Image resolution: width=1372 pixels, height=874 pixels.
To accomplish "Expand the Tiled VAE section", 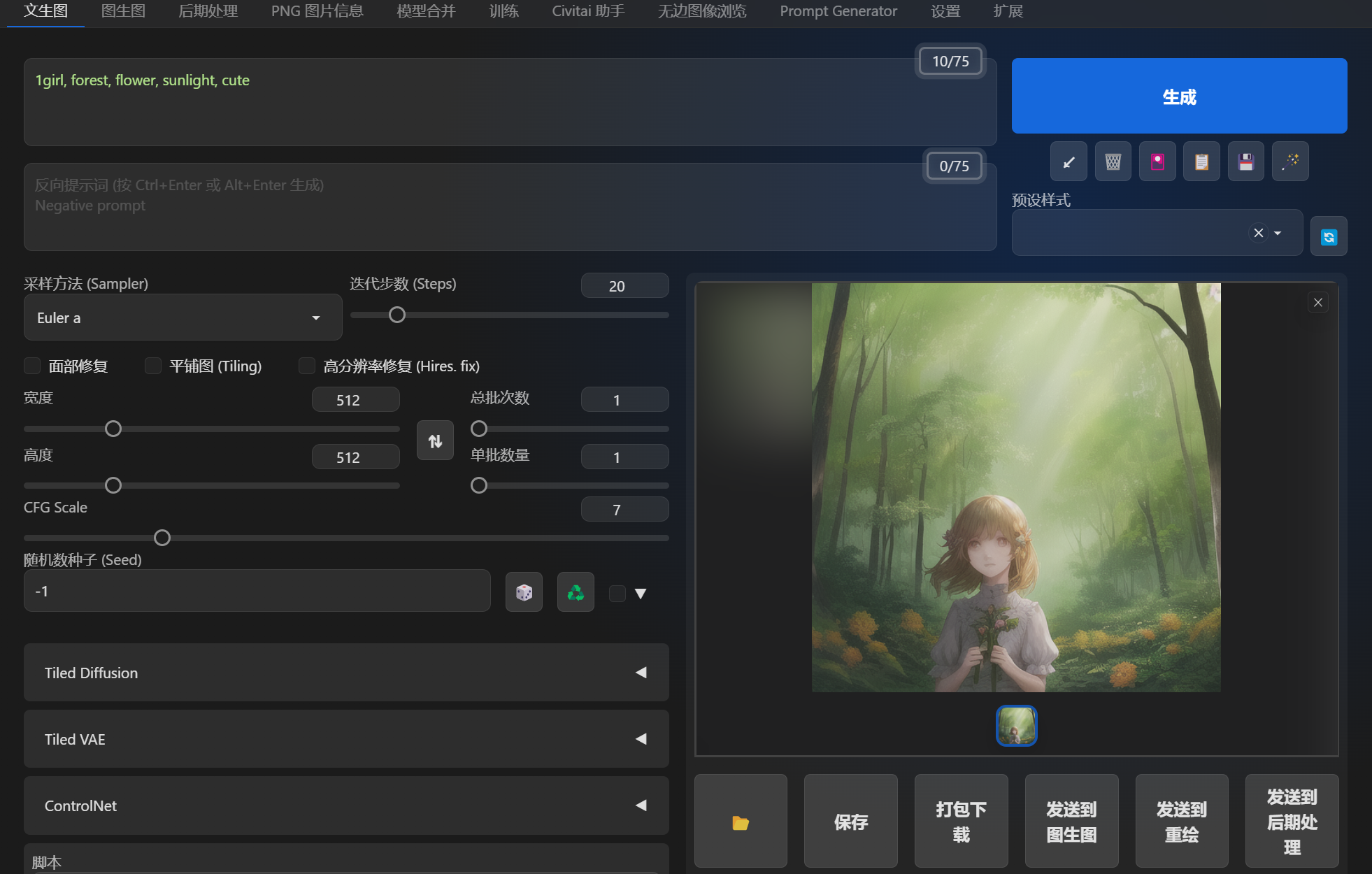I will point(346,739).
